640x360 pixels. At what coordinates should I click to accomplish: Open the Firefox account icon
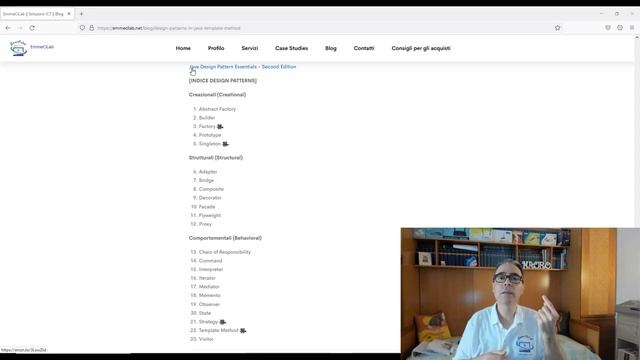point(620,28)
